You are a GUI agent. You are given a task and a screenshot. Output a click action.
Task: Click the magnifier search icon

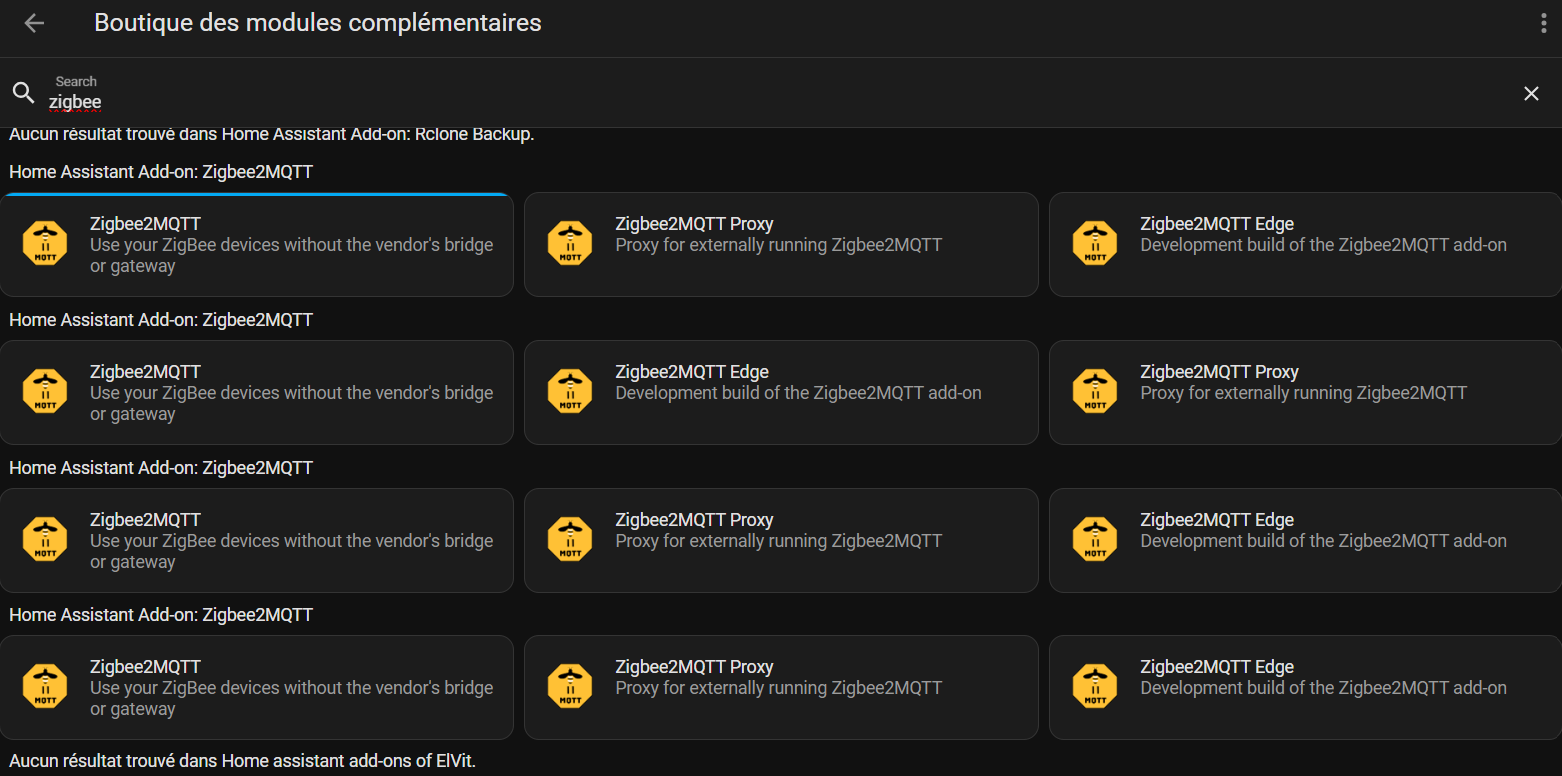(x=23, y=93)
